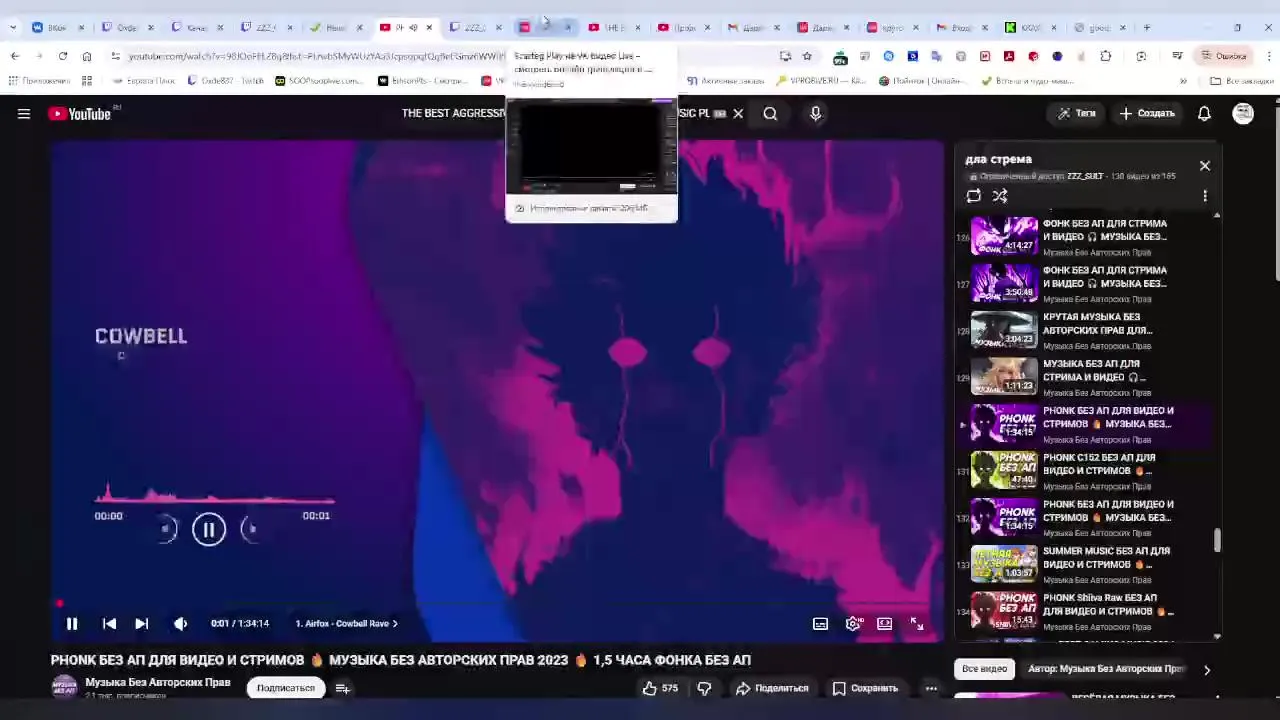Skip to the next playlist video

click(141, 623)
